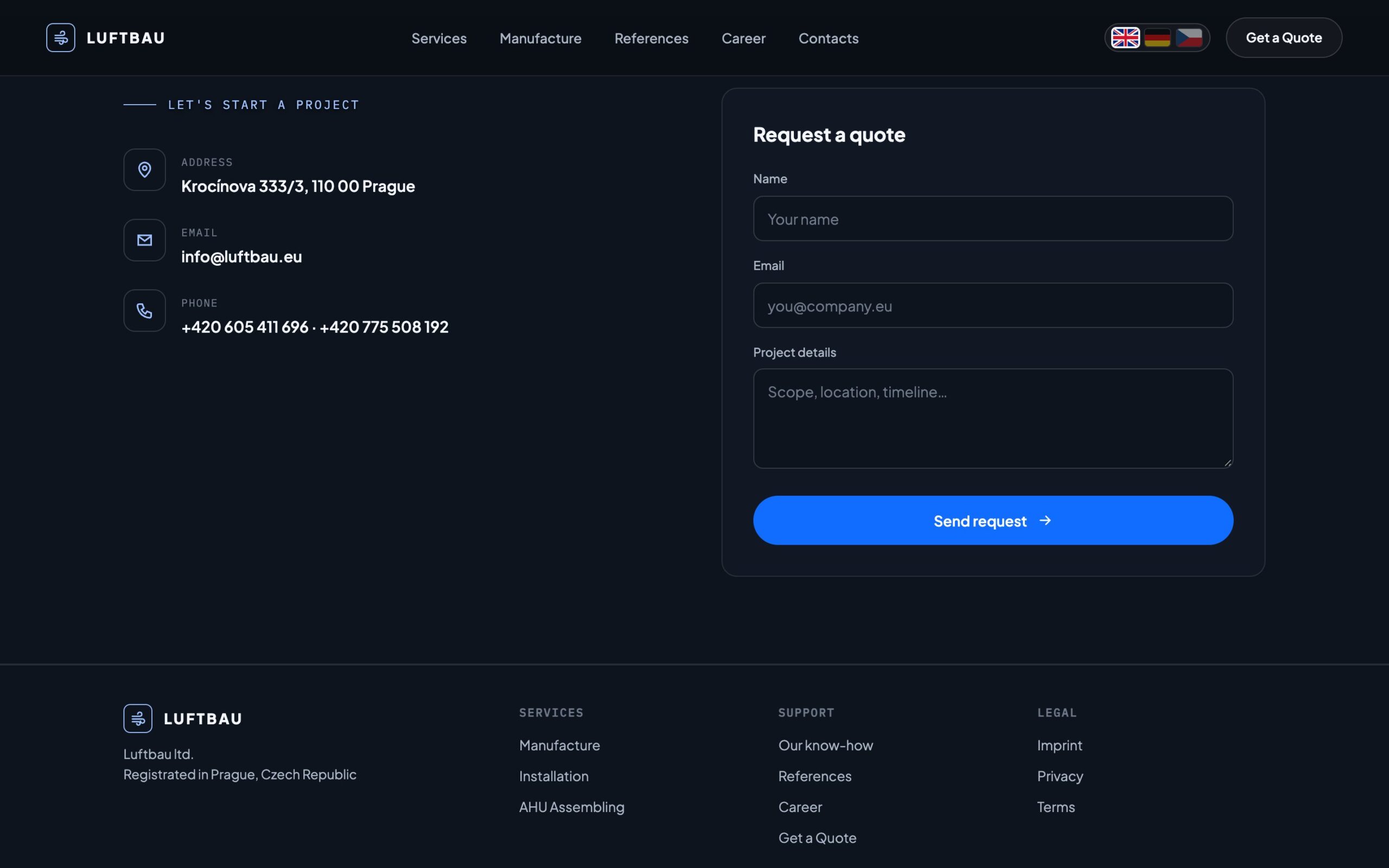1389x868 pixels.
Task: Click Registrated in Prague, Czech Republic text
Action: (x=240, y=775)
